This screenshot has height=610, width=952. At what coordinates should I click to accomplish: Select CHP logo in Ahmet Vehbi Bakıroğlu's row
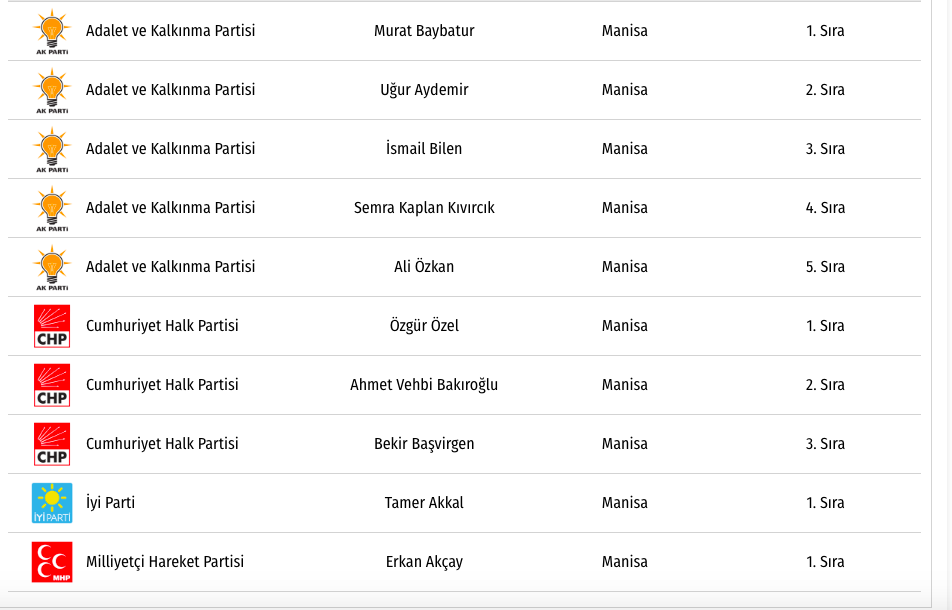[x=52, y=385]
